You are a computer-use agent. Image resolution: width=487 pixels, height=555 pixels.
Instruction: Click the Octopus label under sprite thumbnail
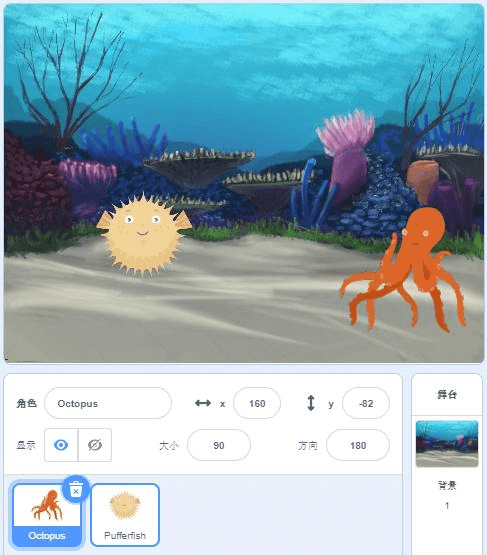pyautogui.click(x=47, y=536)
